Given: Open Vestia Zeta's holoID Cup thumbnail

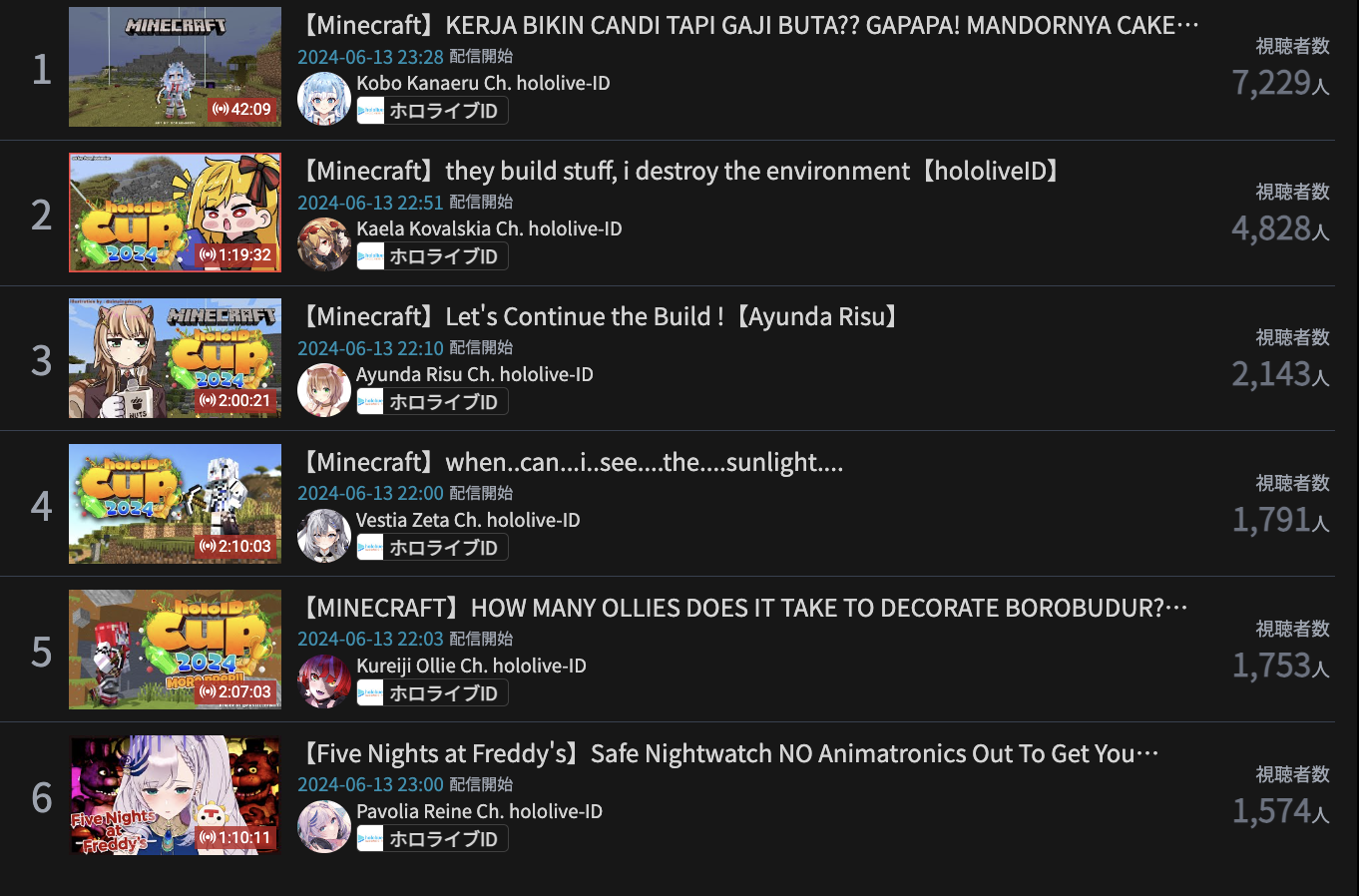Looking at the screenshot, I should [175, 504].
